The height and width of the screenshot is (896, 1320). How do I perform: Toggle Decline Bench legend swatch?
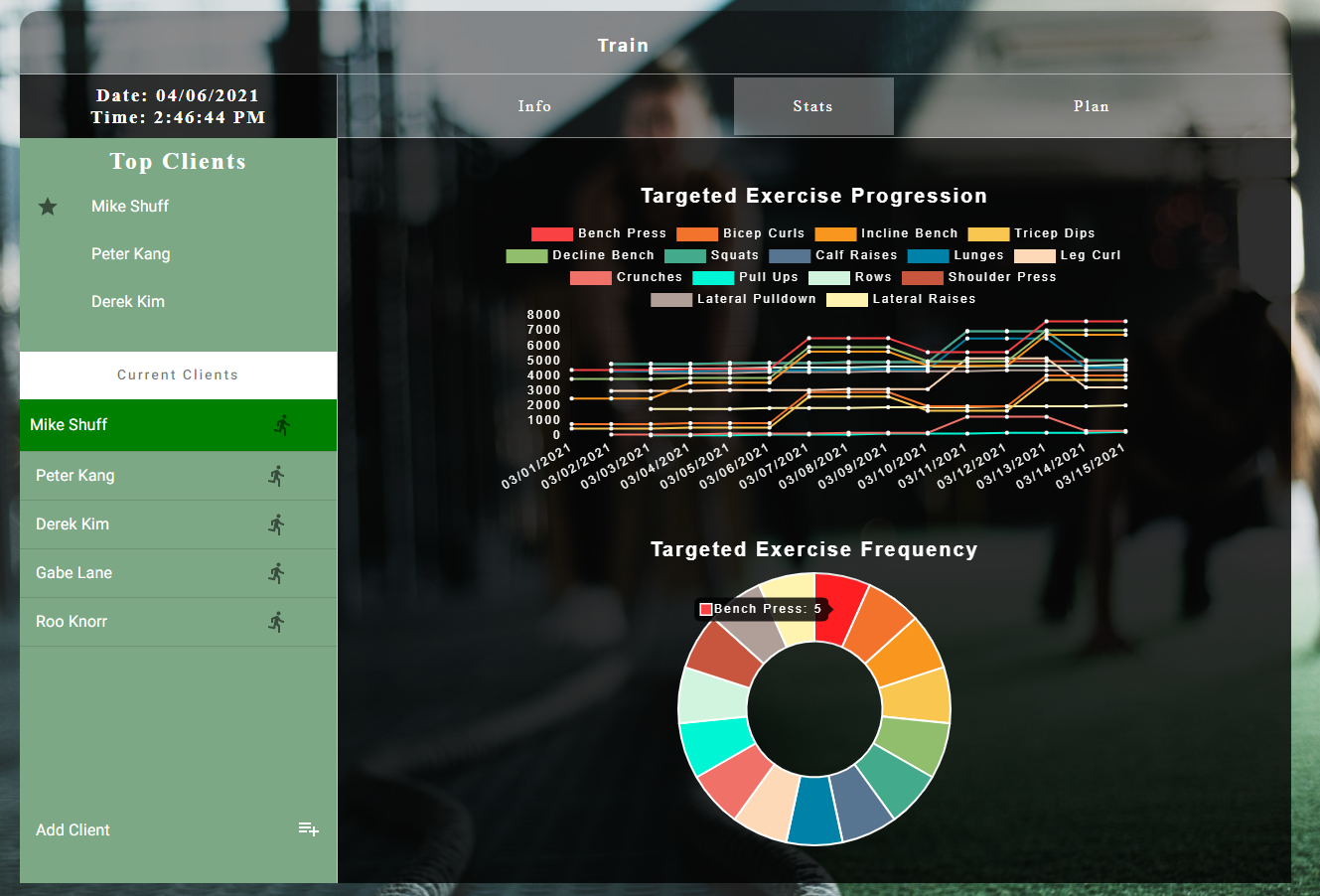(x=526, y=256)
